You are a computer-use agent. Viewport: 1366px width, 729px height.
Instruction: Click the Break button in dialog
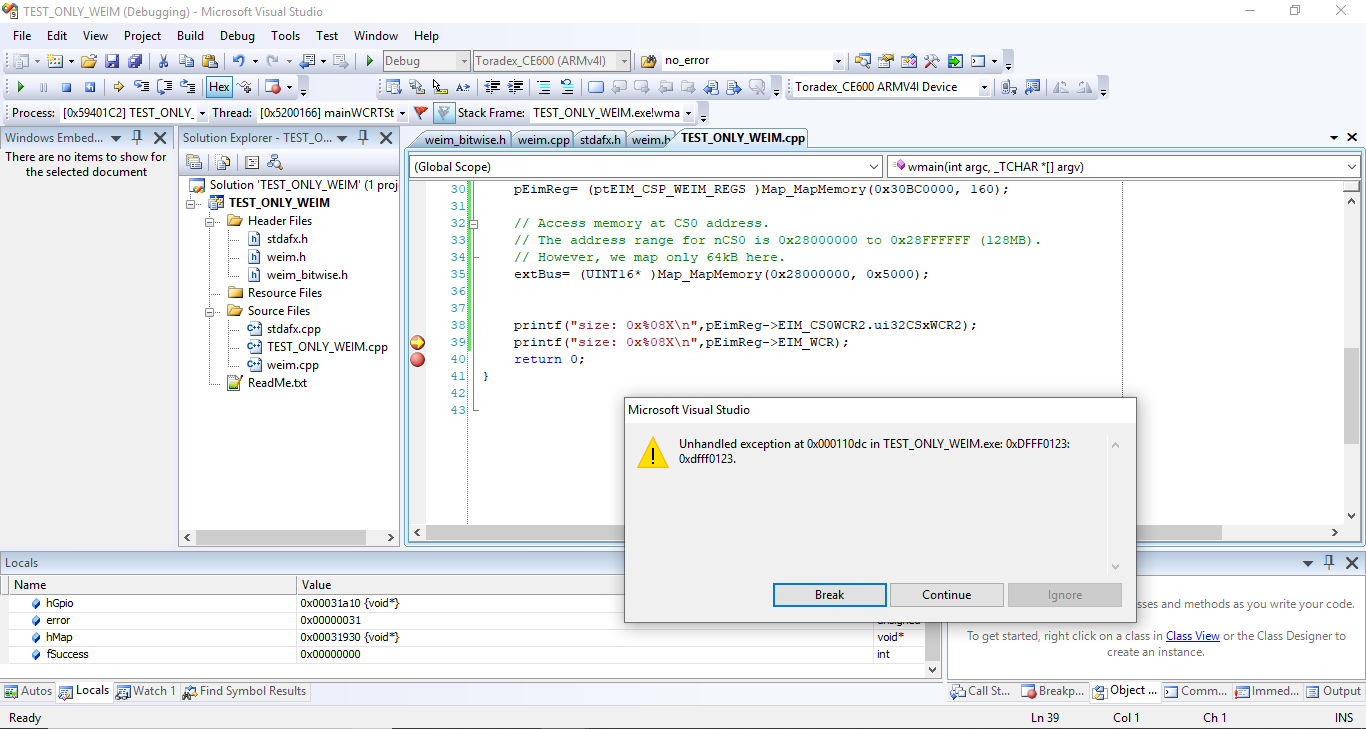(829, 595)
